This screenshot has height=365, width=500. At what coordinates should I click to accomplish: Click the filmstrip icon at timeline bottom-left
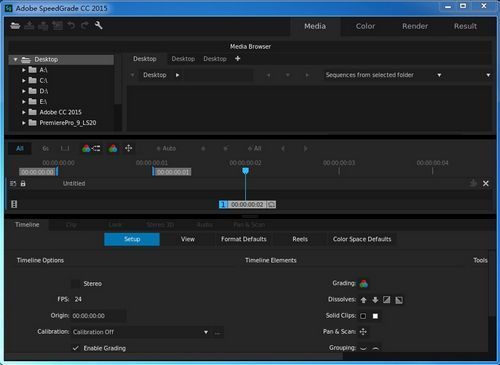pyautogui.click(x=14, y=204)
